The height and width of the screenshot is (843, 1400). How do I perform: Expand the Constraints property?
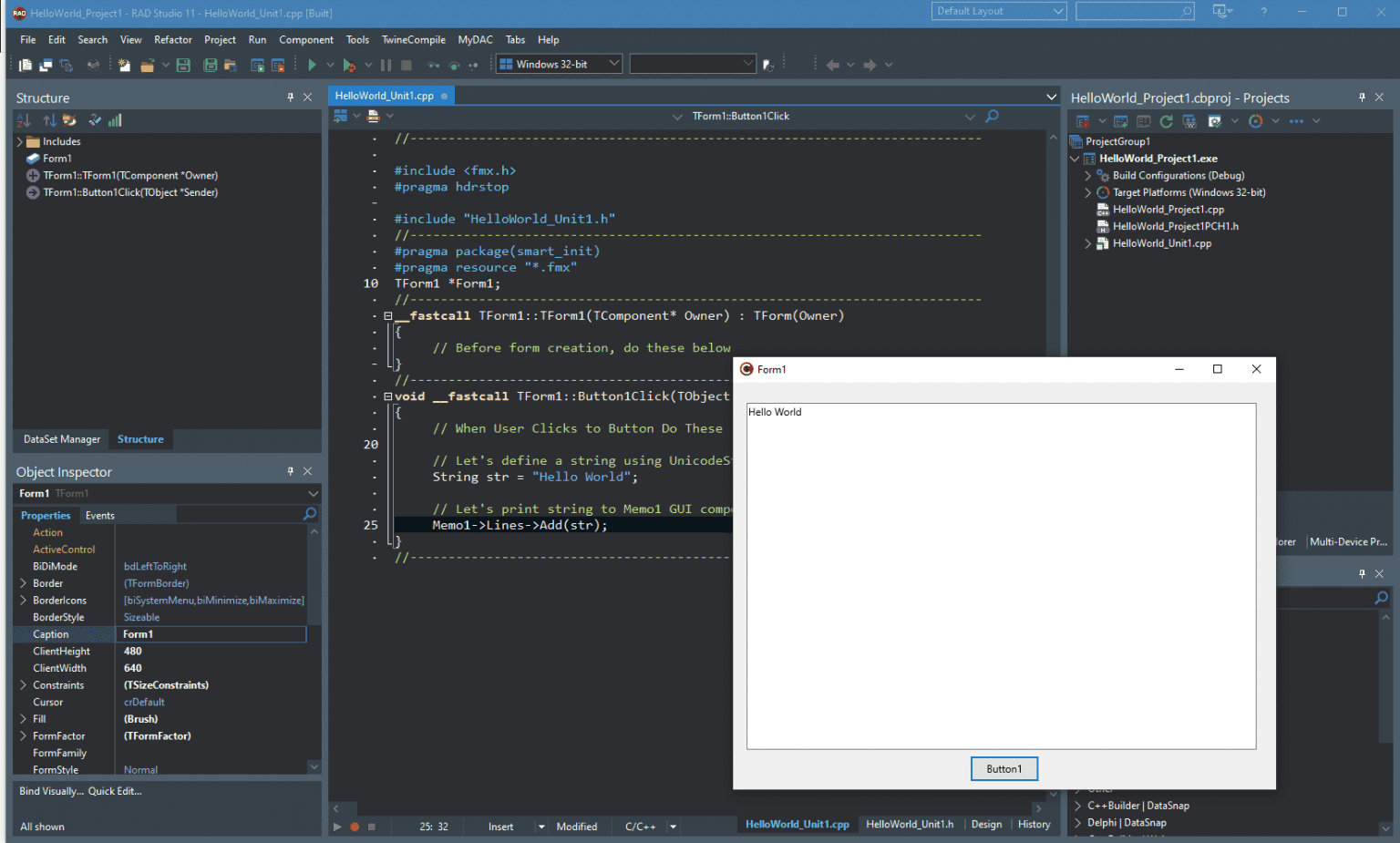[23, 684]
